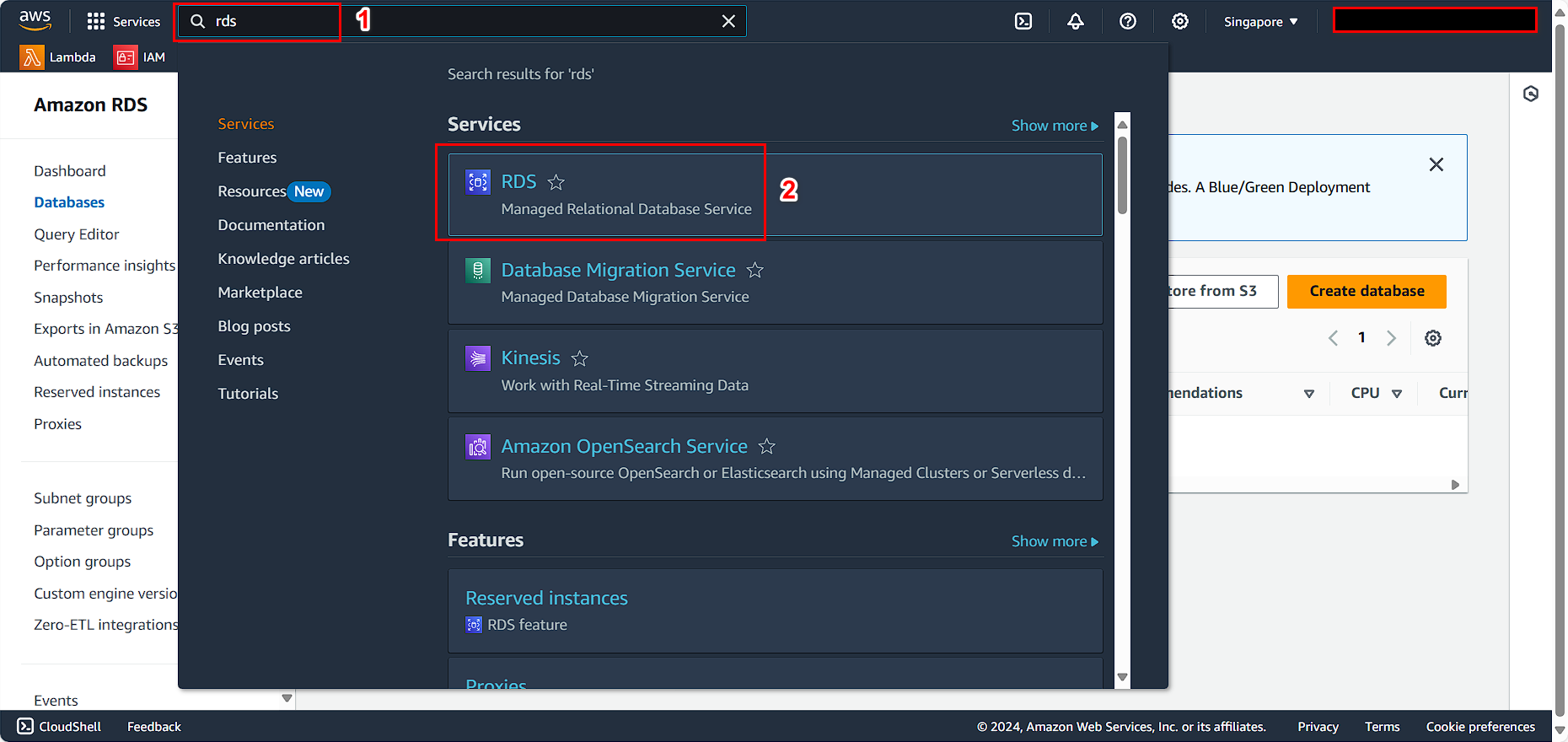Select Events search category in results
Screen dimensions: 1568x742
pyautogui.click(x=240, y=360)
